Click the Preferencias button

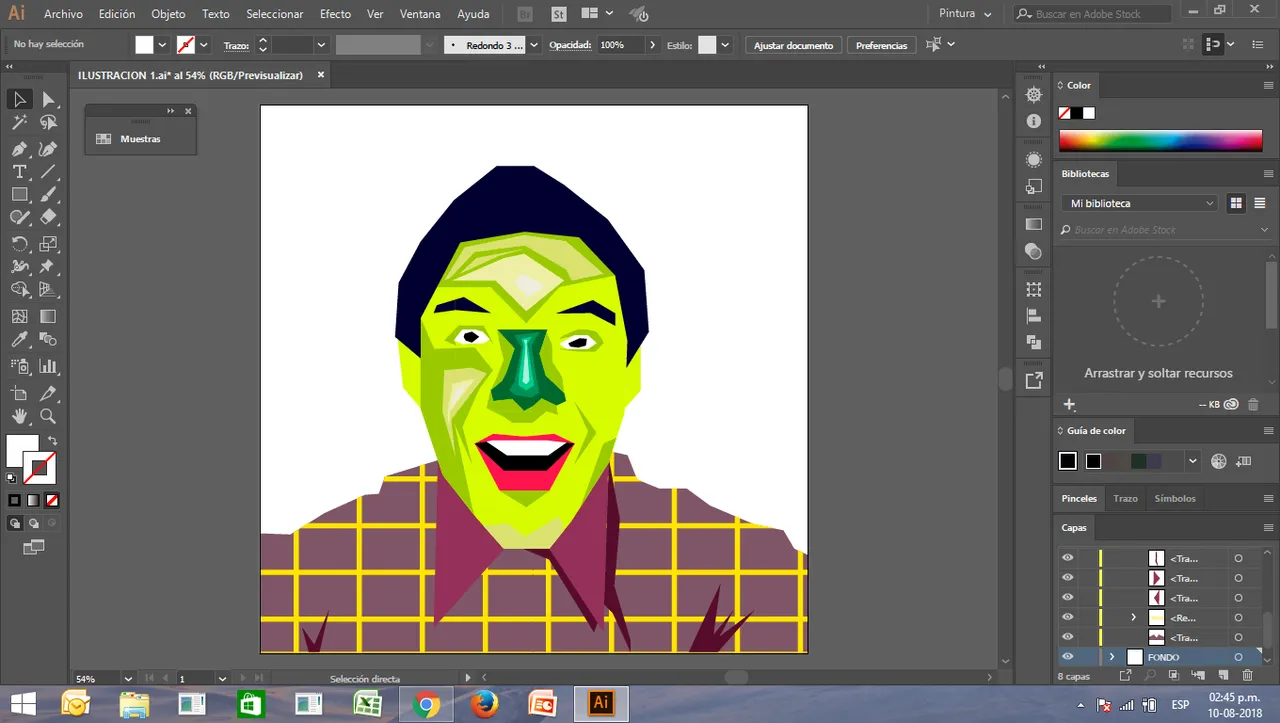(x=881, y=45)
